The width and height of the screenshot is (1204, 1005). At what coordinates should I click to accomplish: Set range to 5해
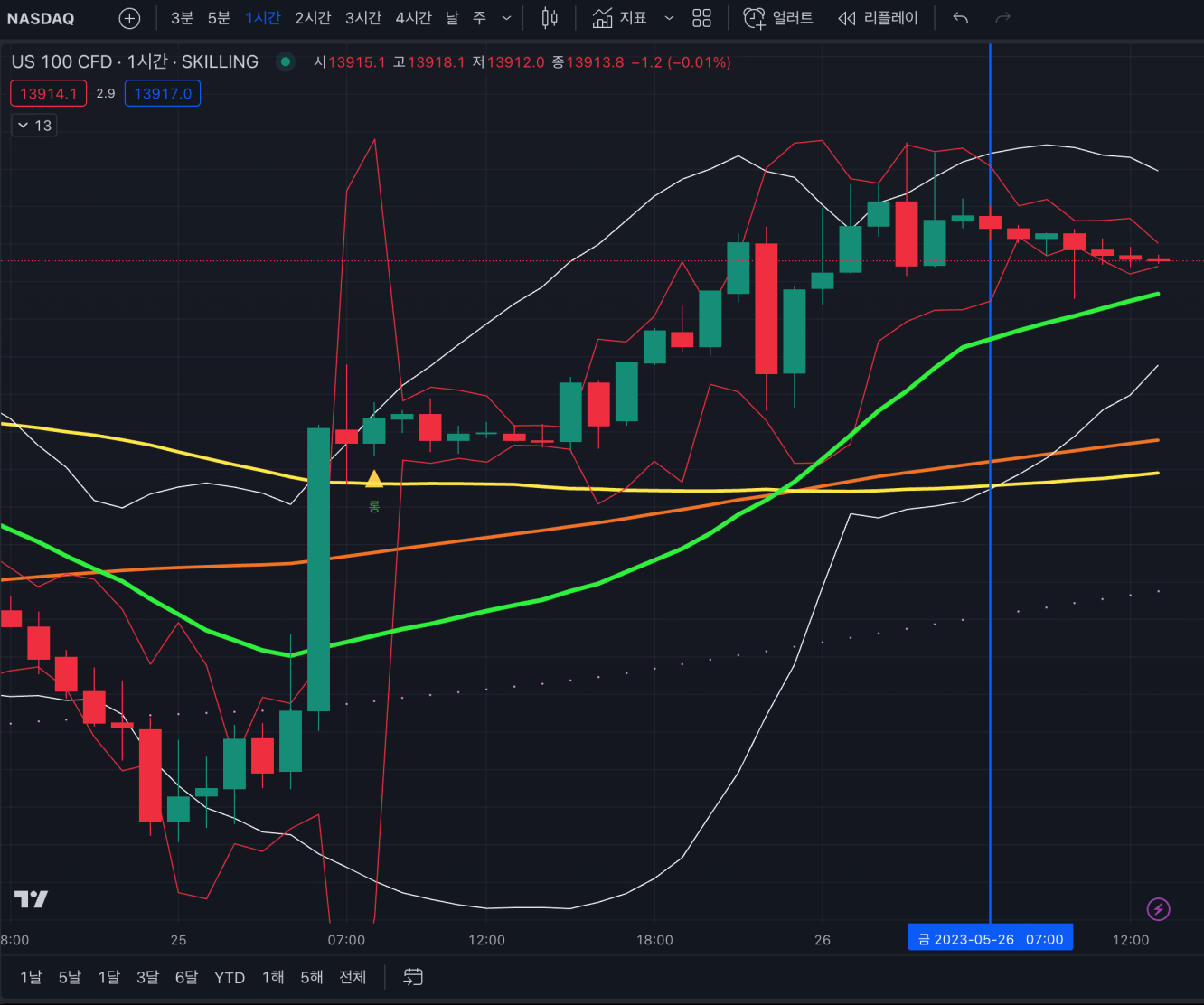(312, 977)
